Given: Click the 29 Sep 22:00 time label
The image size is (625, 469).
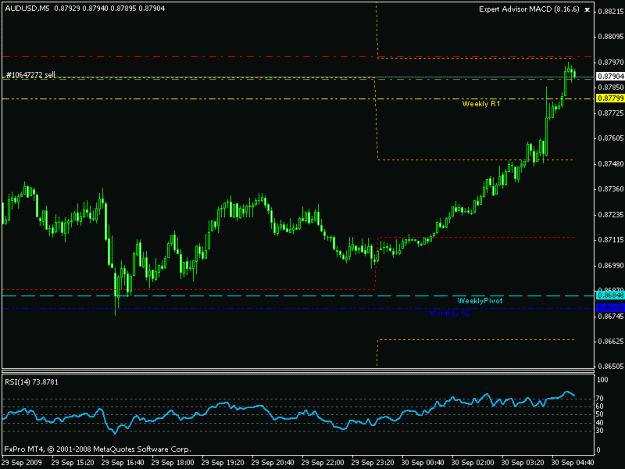Looking at the screenshot, I should click(323, 463).
